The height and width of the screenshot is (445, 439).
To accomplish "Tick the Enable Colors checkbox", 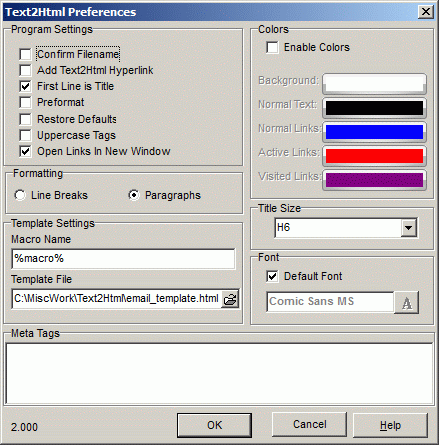I will point(272,47).
